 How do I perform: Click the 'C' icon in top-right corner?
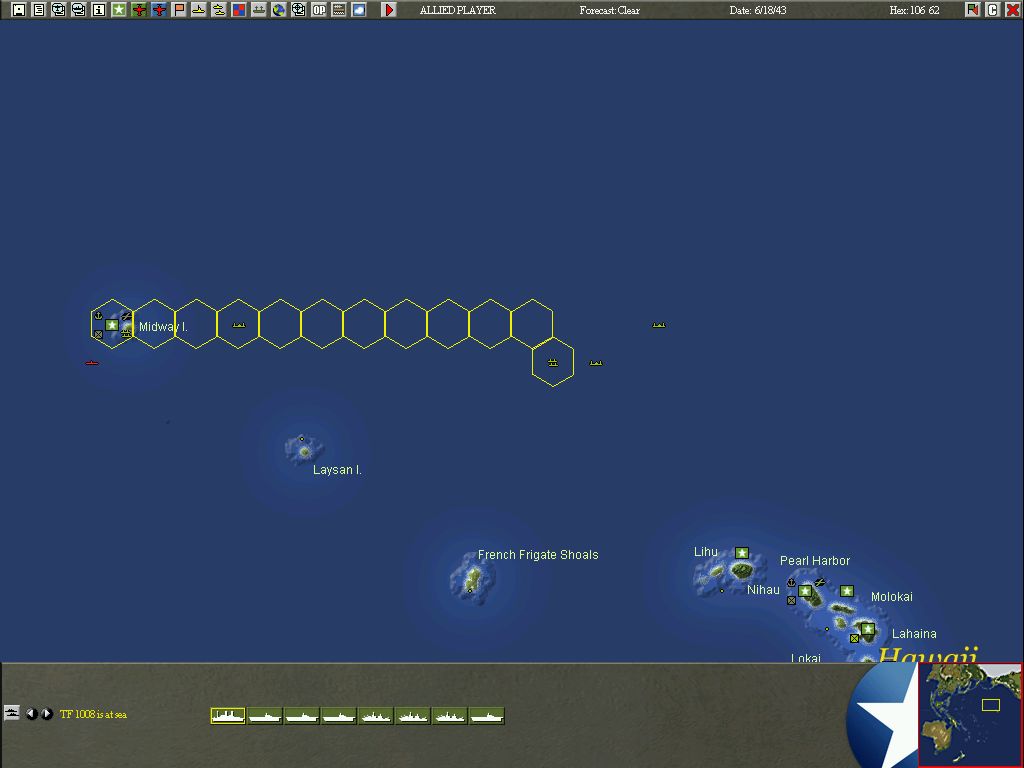[x=993, y=10]
